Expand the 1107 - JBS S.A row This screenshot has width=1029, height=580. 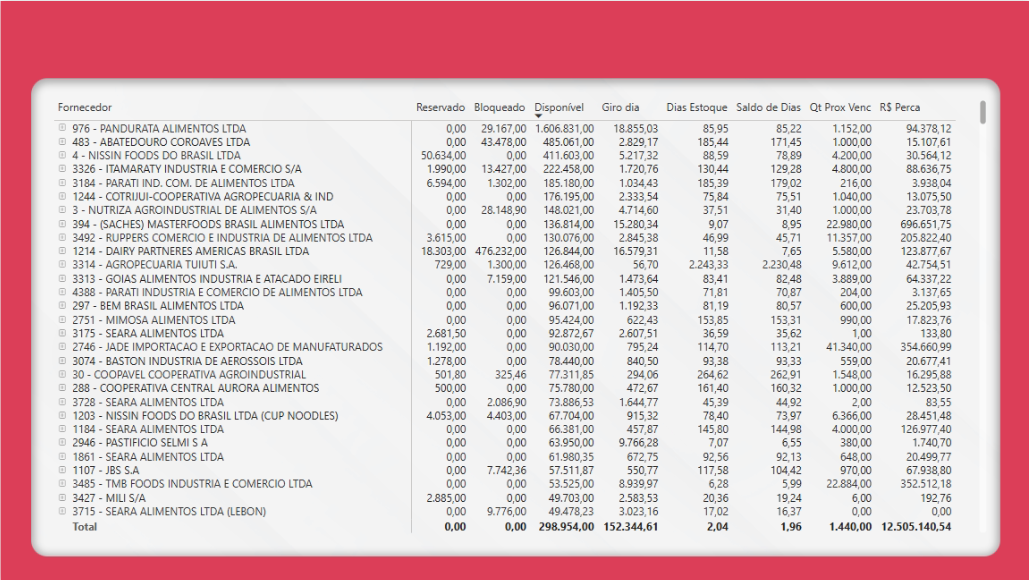coord(62,470)
